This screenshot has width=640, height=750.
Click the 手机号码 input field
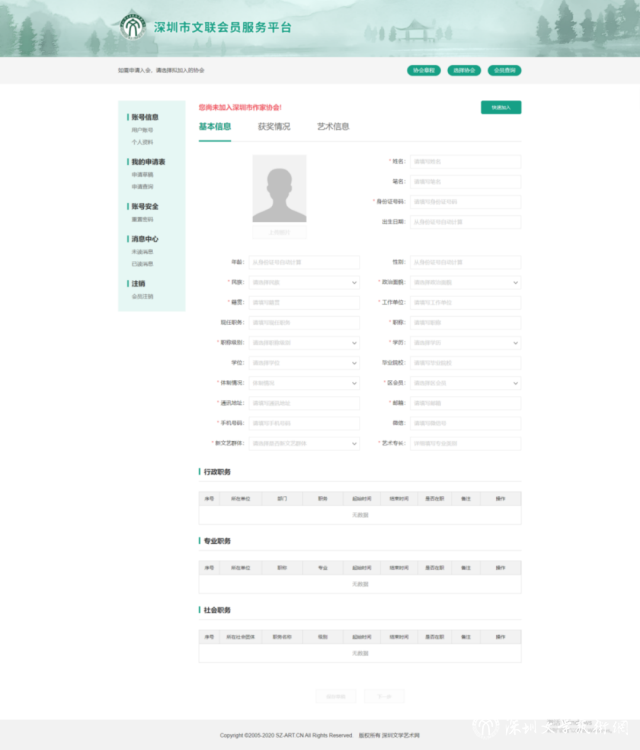[x=303, y=423]
